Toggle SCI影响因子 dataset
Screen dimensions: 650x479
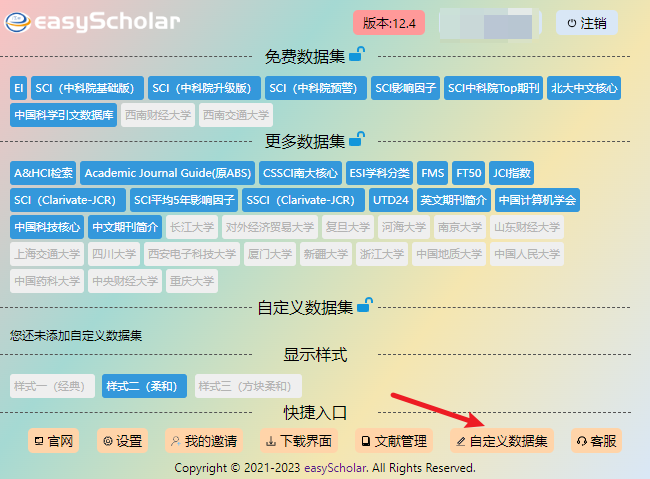[x=405, y=88]
